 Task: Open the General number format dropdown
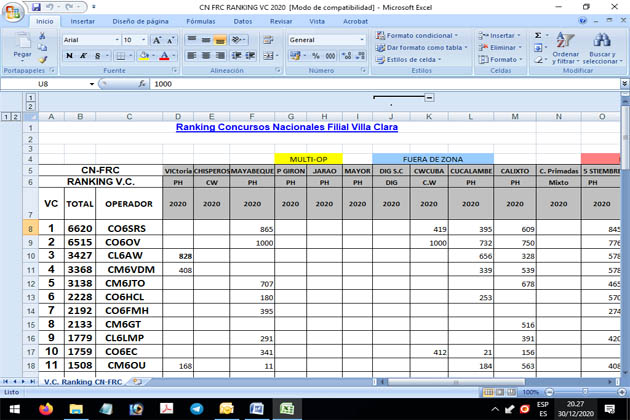362,40
